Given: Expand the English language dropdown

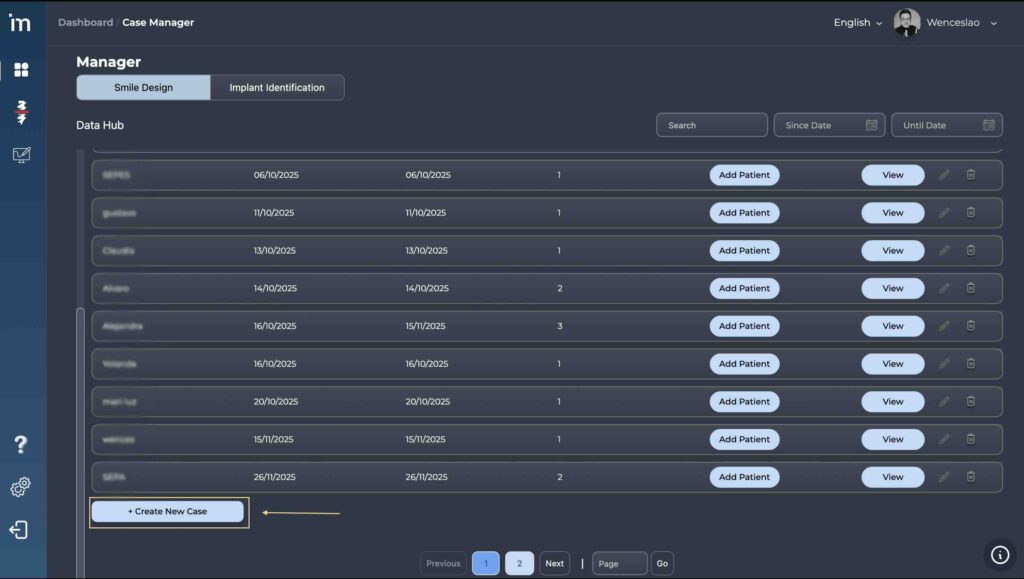Looking at the screenshot, I should point(858,23).
